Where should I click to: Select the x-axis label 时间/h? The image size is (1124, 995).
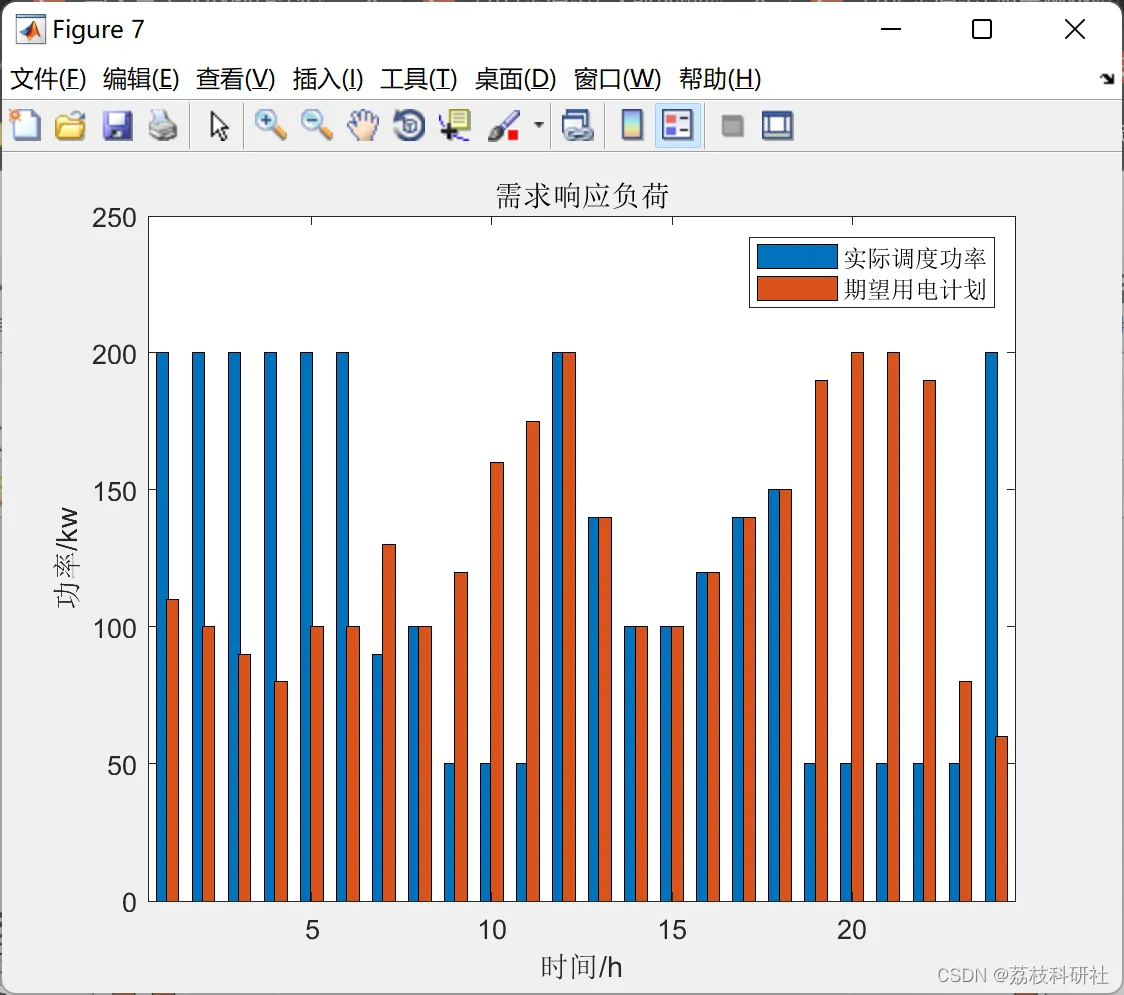click(x=581, y=967)
